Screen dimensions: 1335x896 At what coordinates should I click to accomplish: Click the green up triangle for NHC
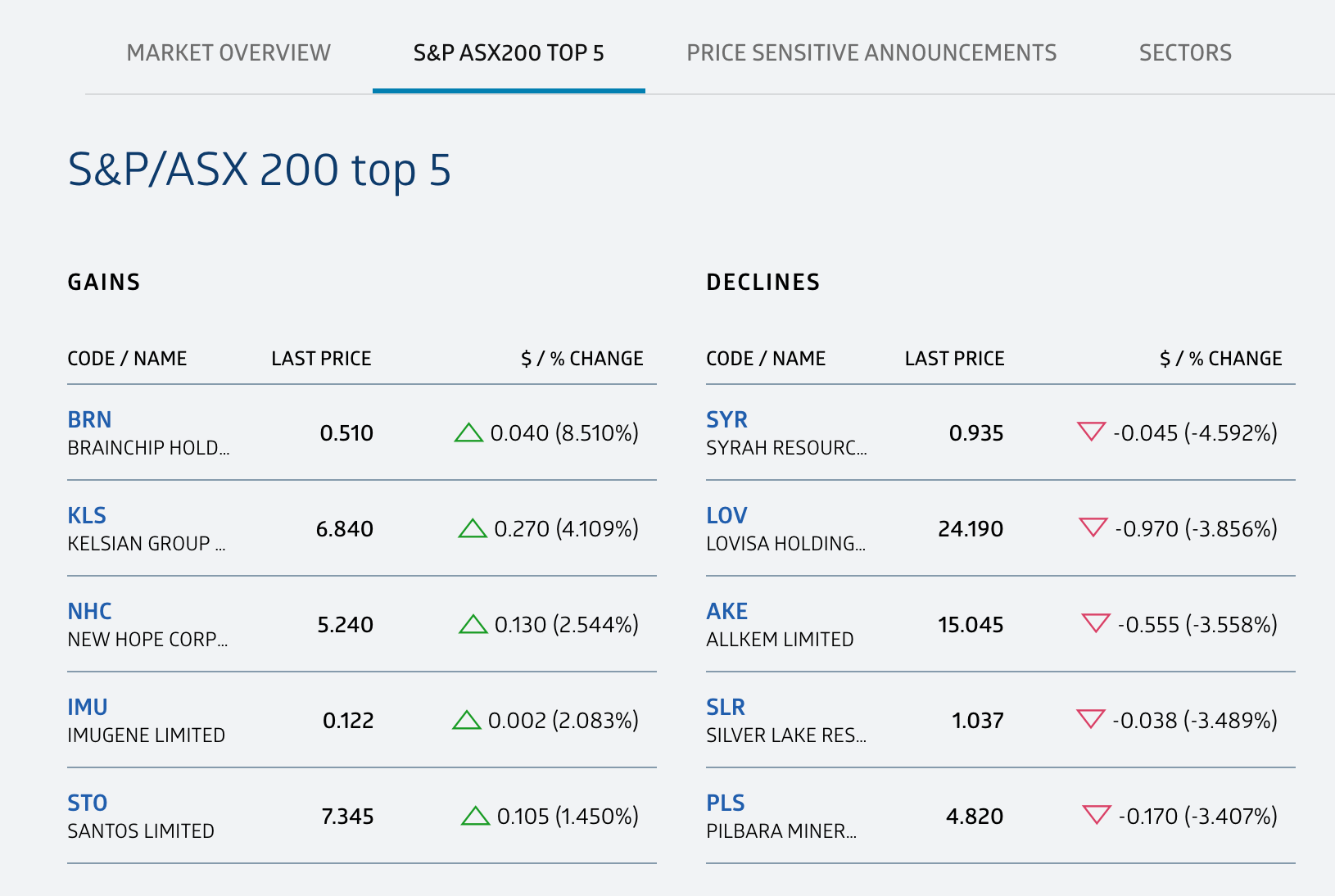[x=473, y=624]
